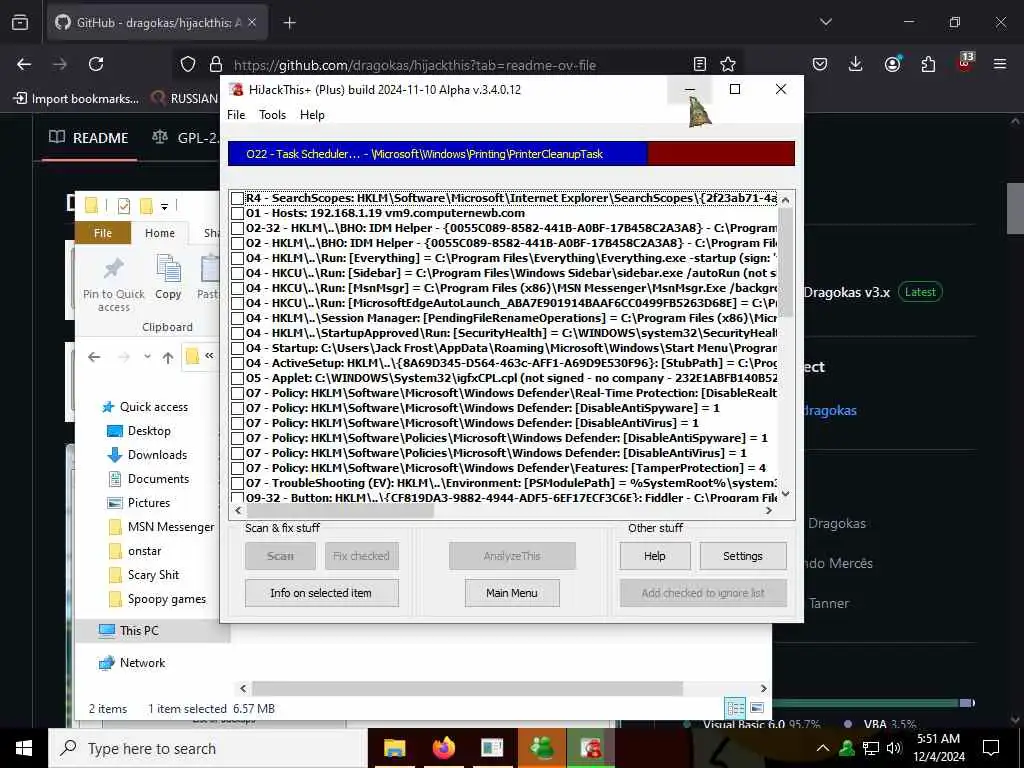Switch Explorer to details view icon
The height and width of the screenshot is (768, 1024).
[x=735, y=708]
